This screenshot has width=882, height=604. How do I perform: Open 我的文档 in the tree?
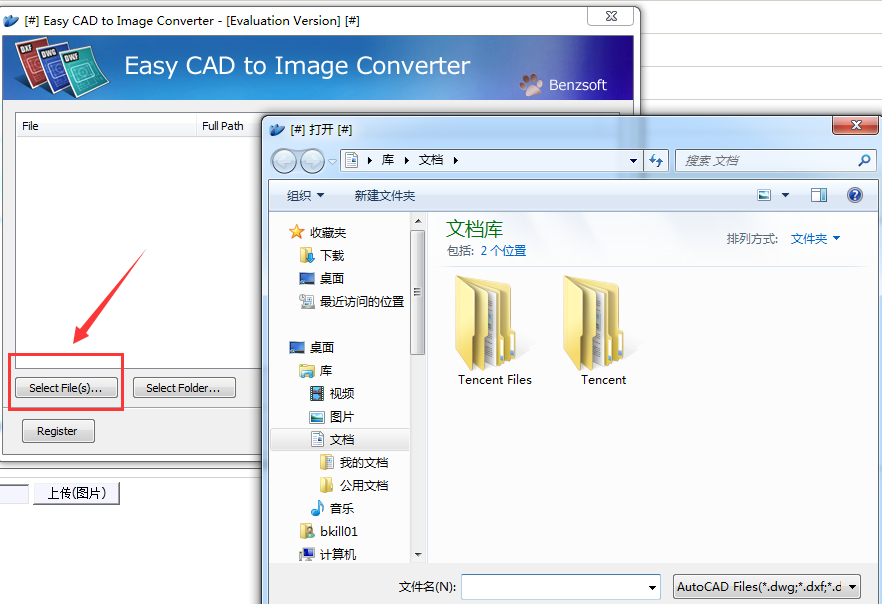[x=354, y=463]
